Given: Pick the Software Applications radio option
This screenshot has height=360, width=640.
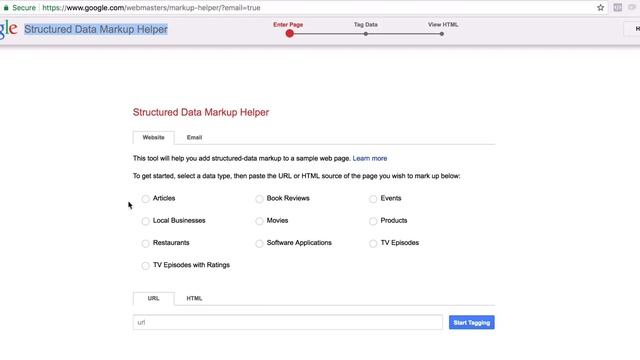Looking at the screenshot, I should (x=259, y=244).
